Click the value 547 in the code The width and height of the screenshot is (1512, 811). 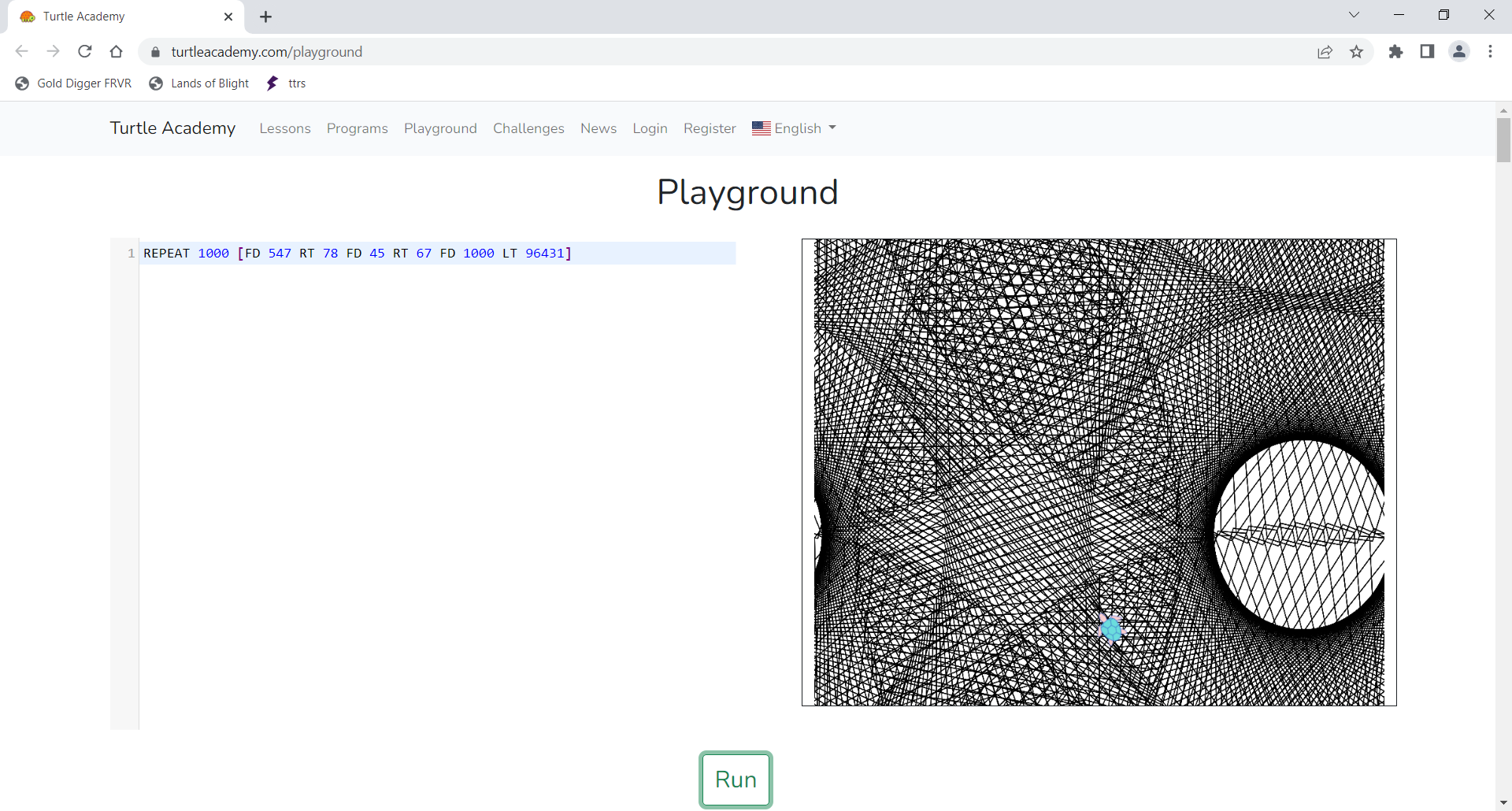(280, 254)
